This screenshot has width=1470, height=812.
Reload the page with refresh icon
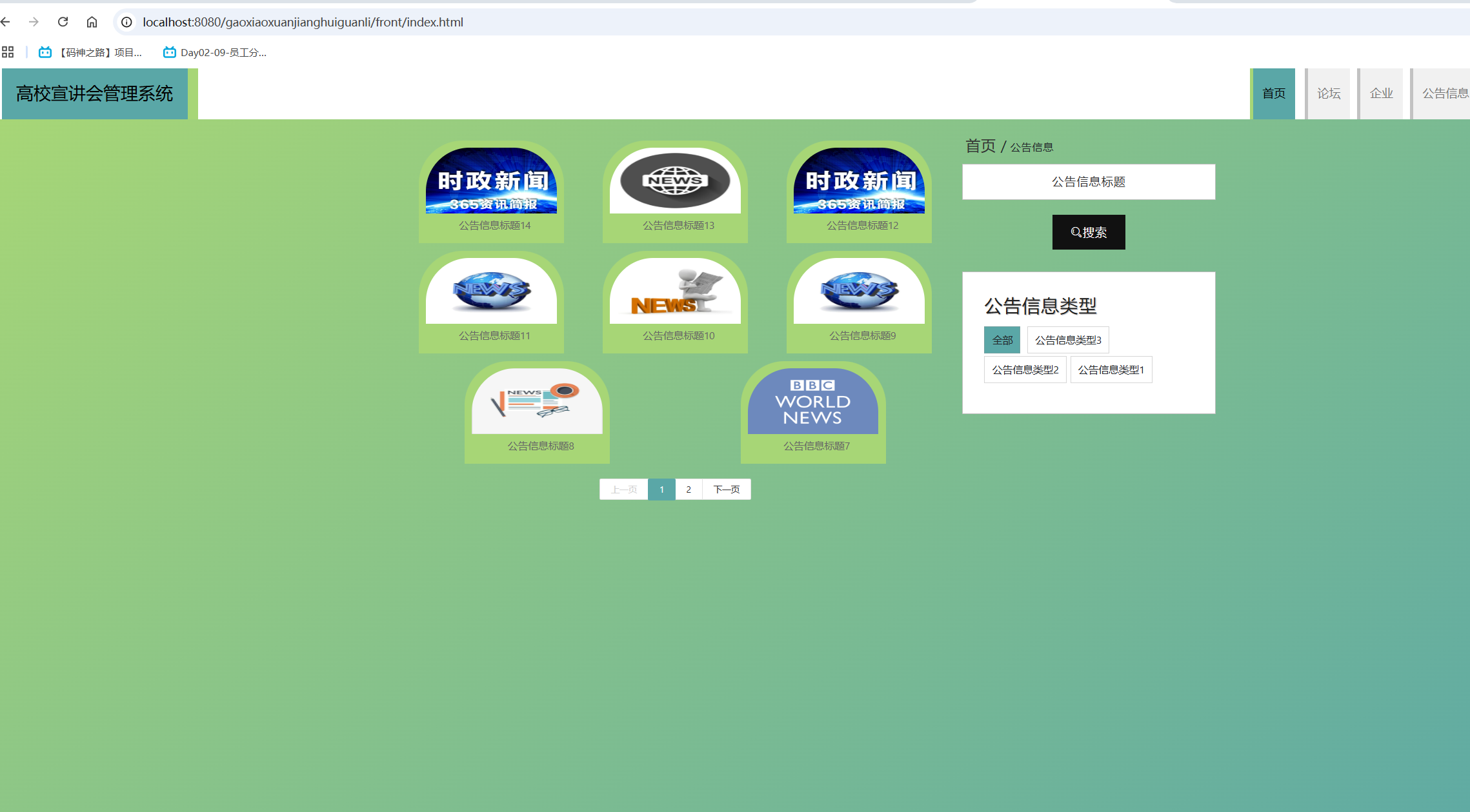(63, 22)
